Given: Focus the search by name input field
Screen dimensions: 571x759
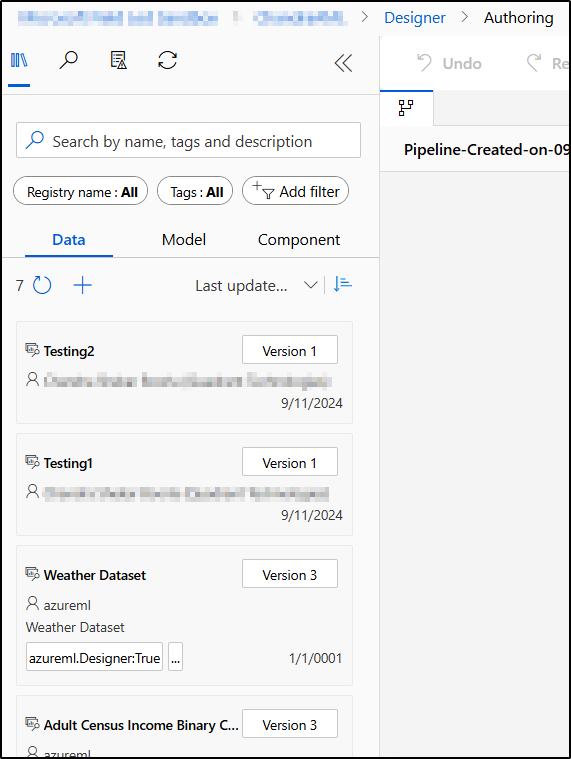Looking at the screenshot, I should click(188, 140).
